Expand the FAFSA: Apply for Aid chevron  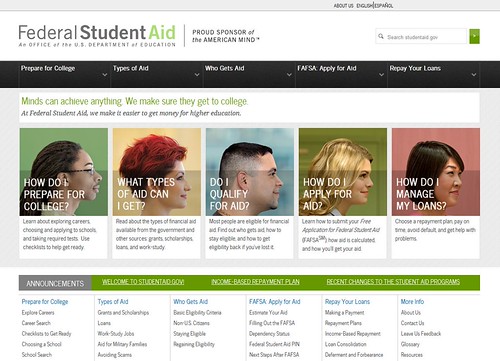click(x=382, y=75)
